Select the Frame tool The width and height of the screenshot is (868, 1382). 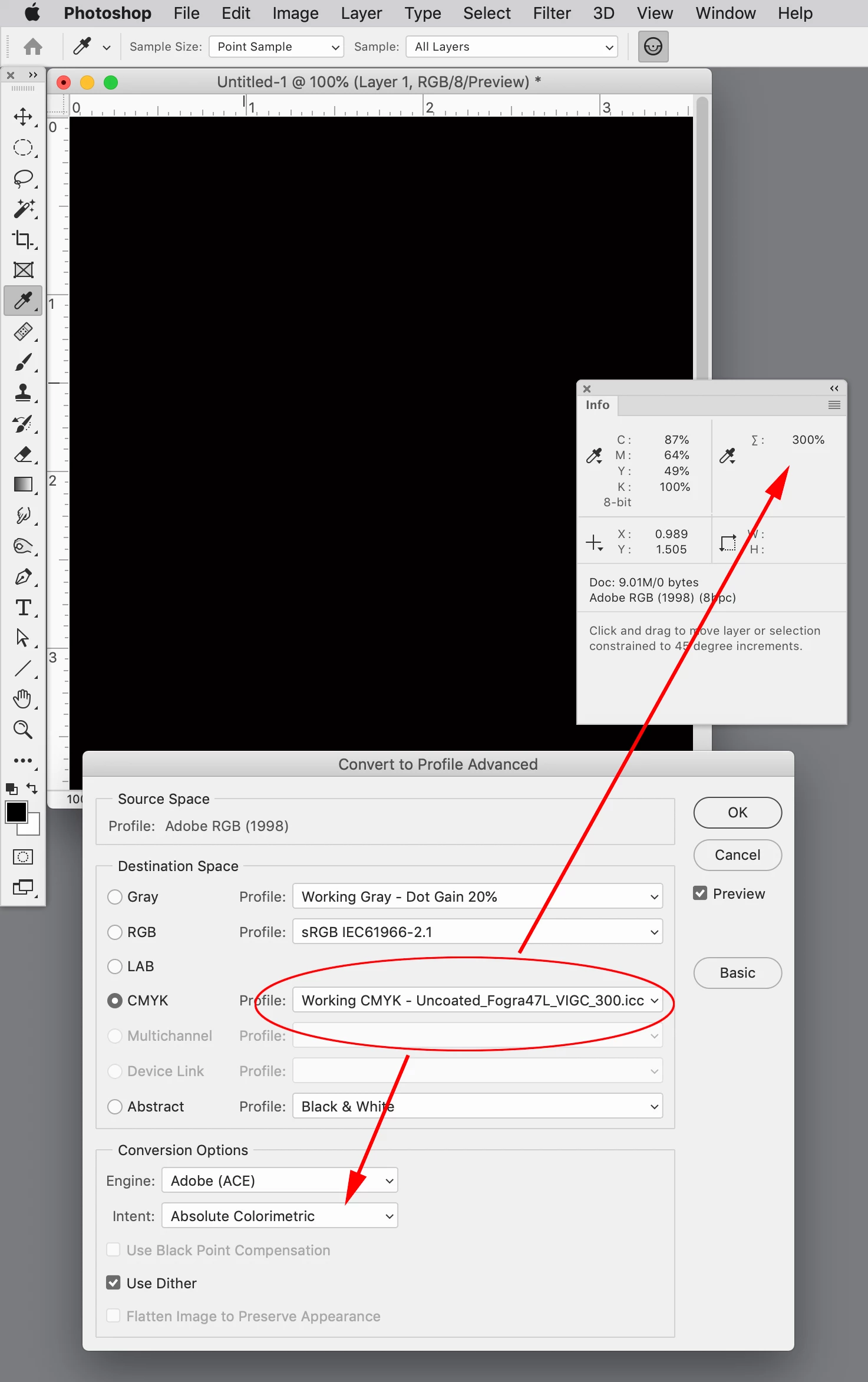pyautogui.click(x=23, y=270)
